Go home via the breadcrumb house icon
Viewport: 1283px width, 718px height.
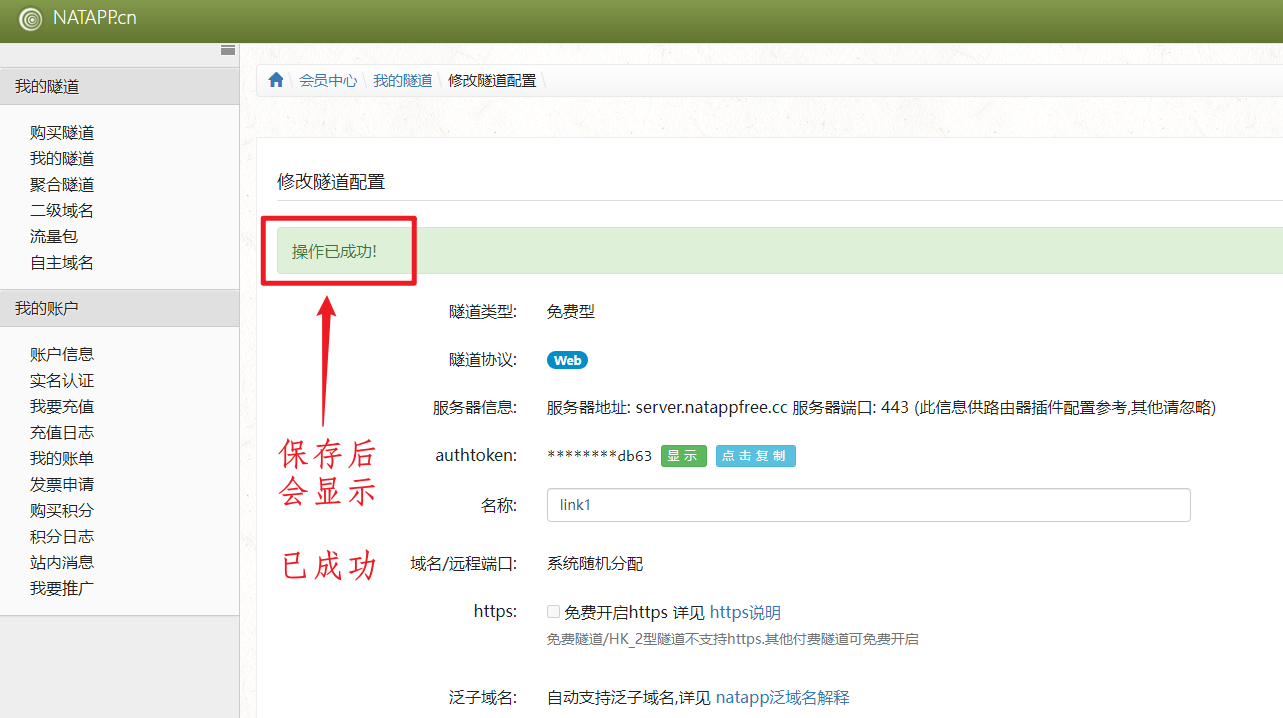tap(276, 80)
